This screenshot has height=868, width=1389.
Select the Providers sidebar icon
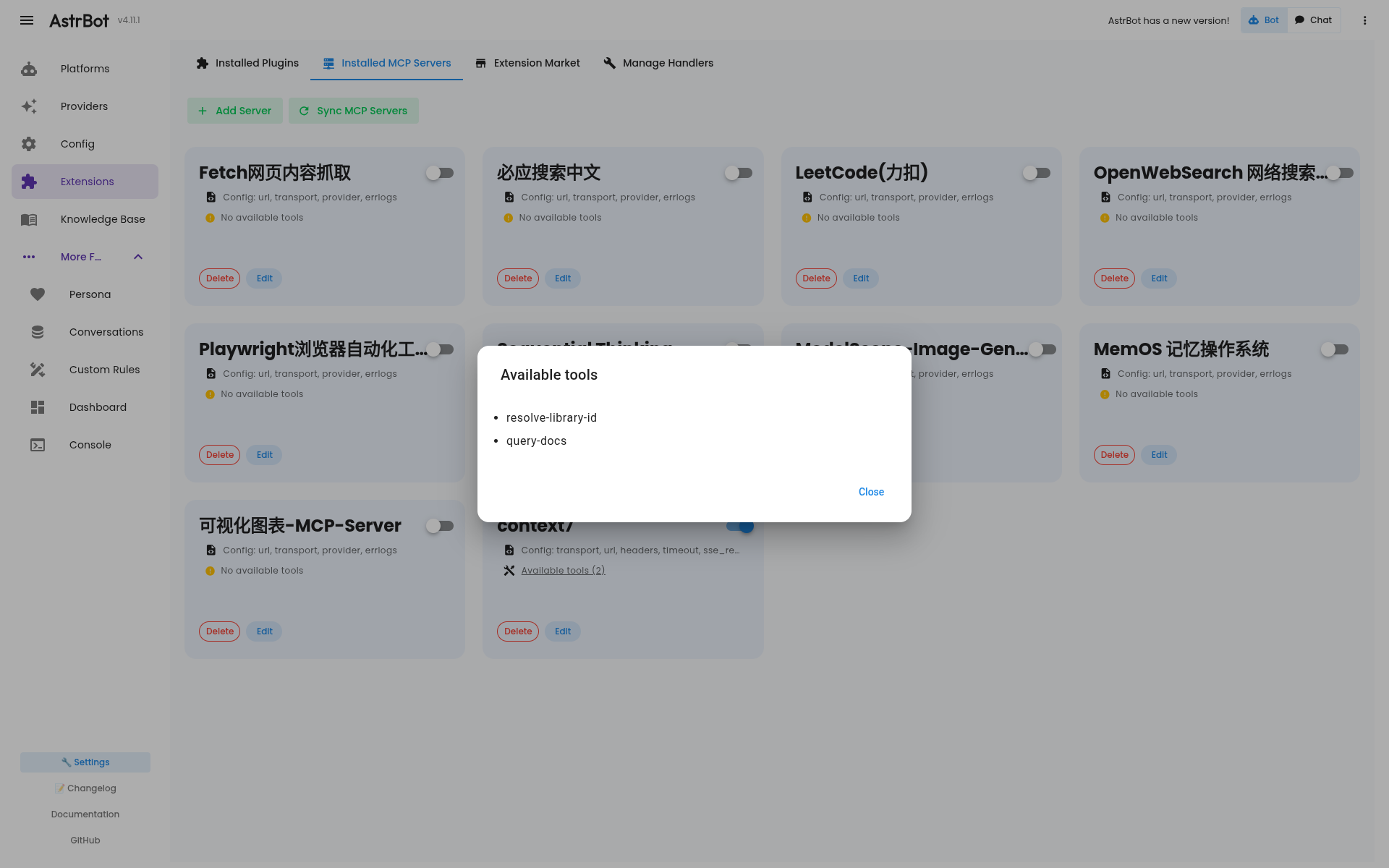coord(29,106)
